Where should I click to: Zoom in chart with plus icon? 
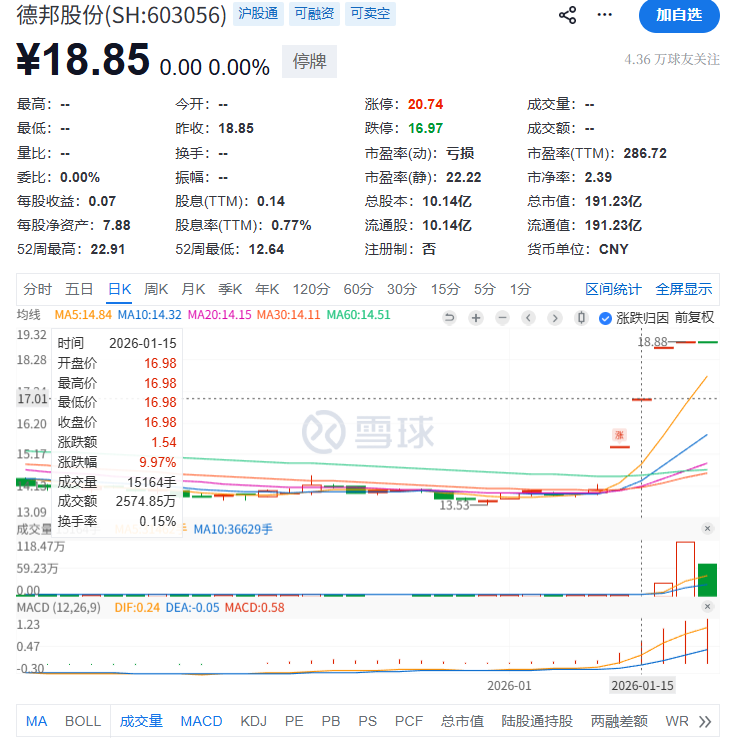tap(476, 317)
